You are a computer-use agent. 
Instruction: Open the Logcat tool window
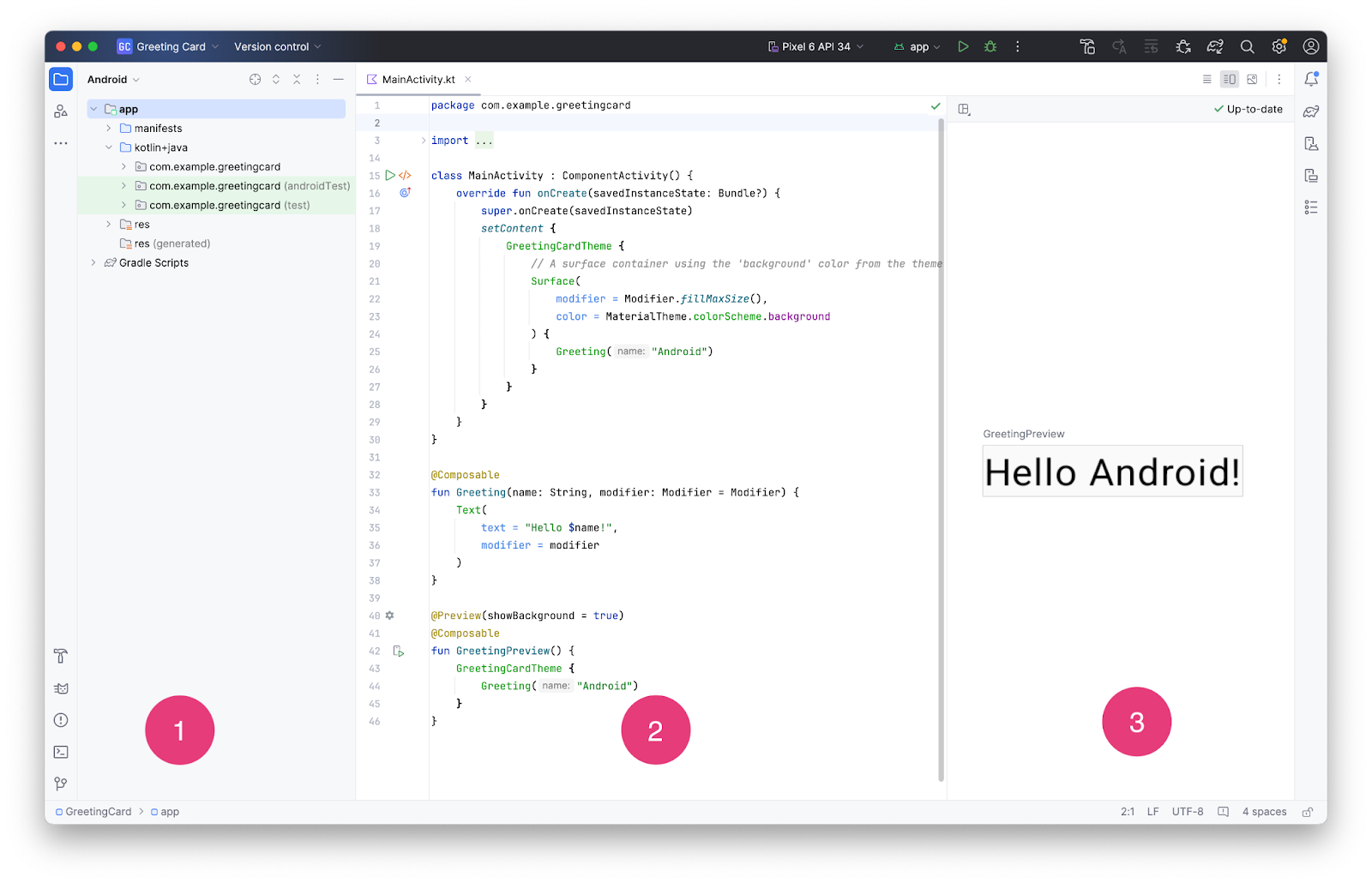61,688
